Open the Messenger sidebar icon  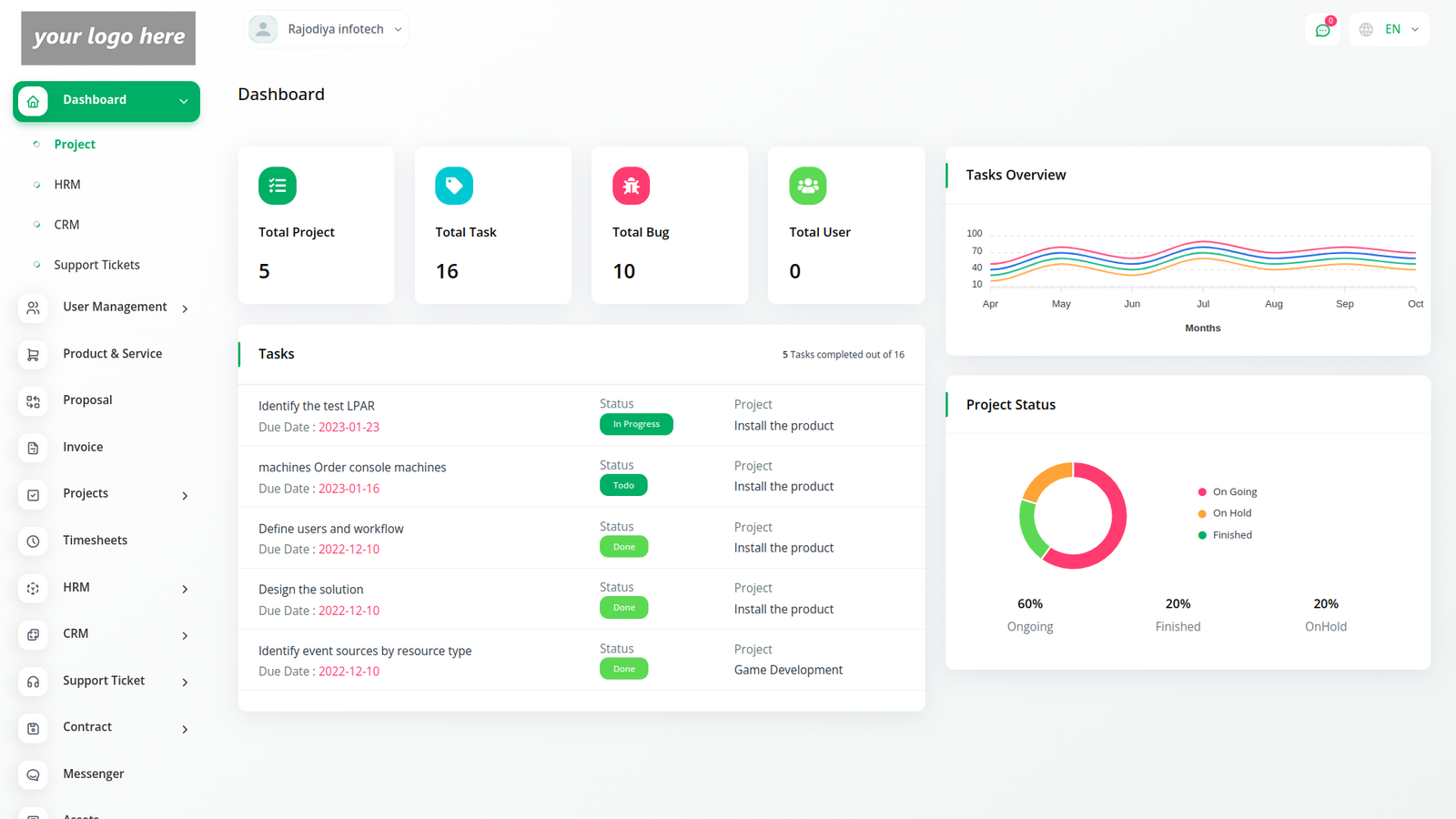click(x=34, y=774)
